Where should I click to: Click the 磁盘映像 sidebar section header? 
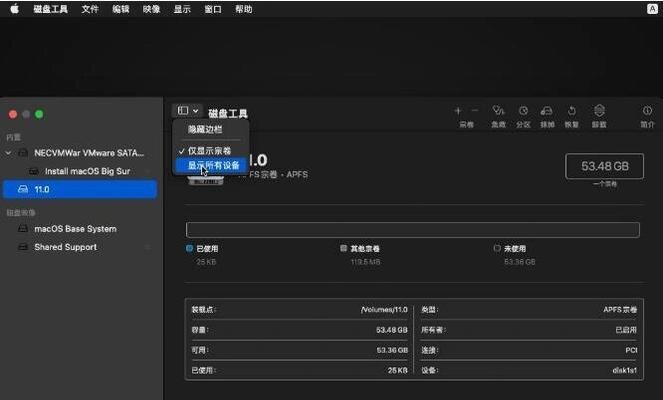21,213
